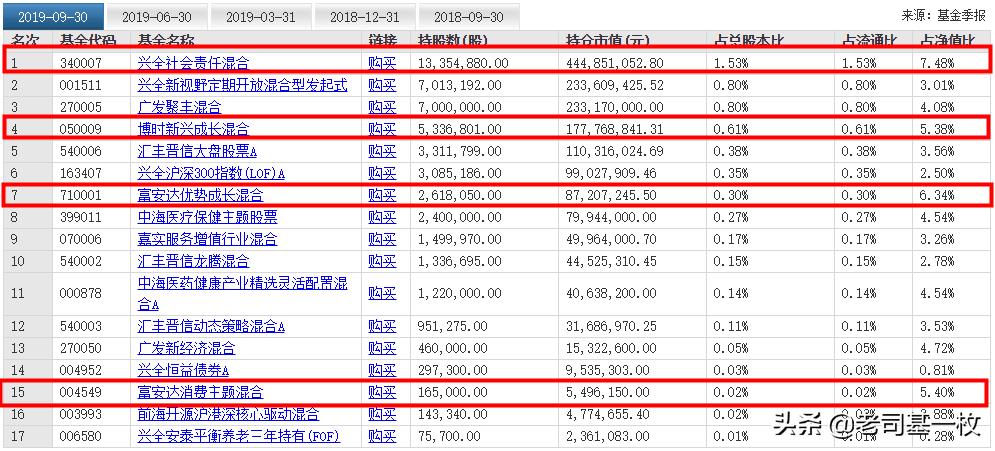Click market value 233,170,000.00
The width and height of the screenshot is (995, 451).
(x=615, y=107)
